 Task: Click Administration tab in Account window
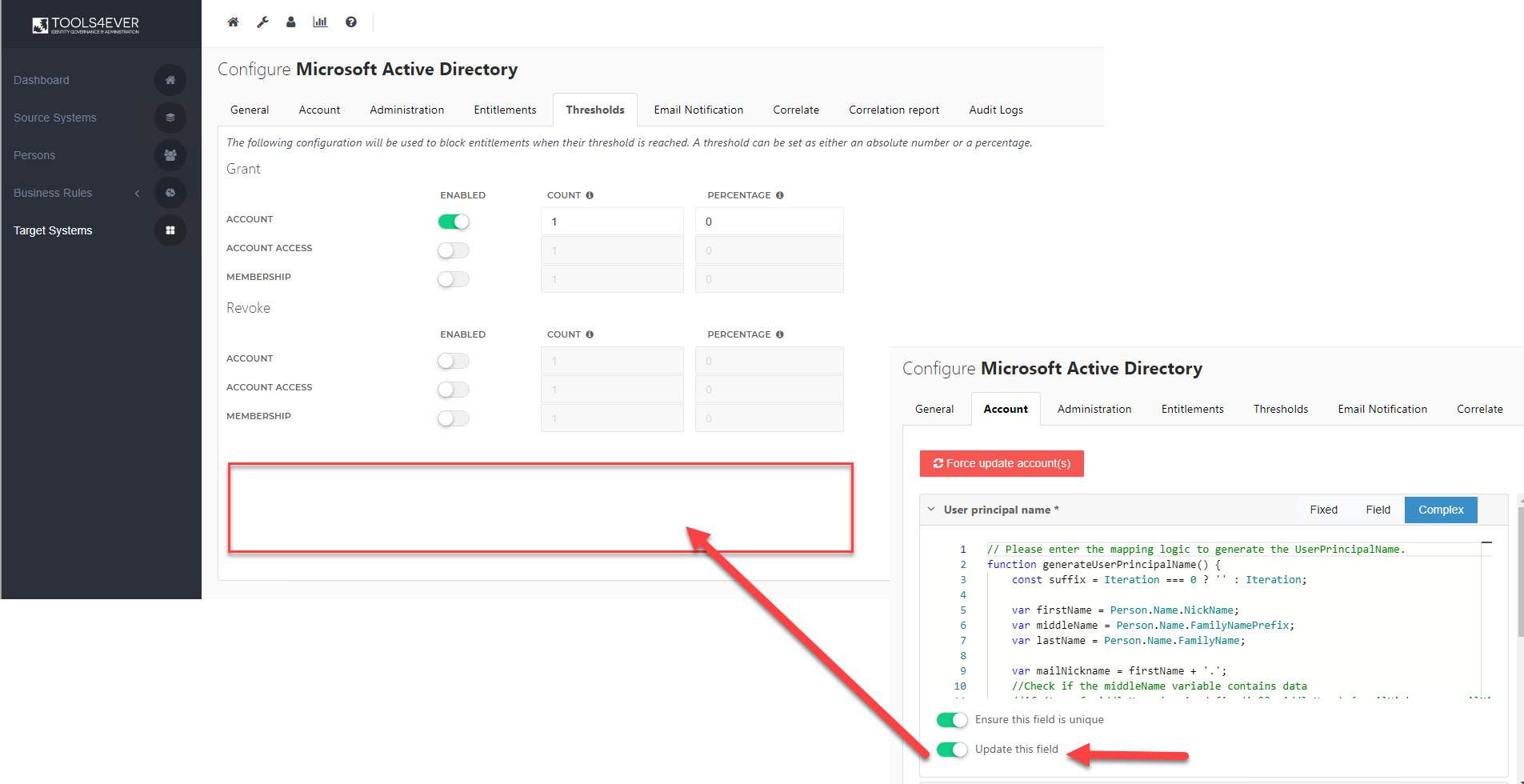pyautogui.click(x=1094, y=409)
